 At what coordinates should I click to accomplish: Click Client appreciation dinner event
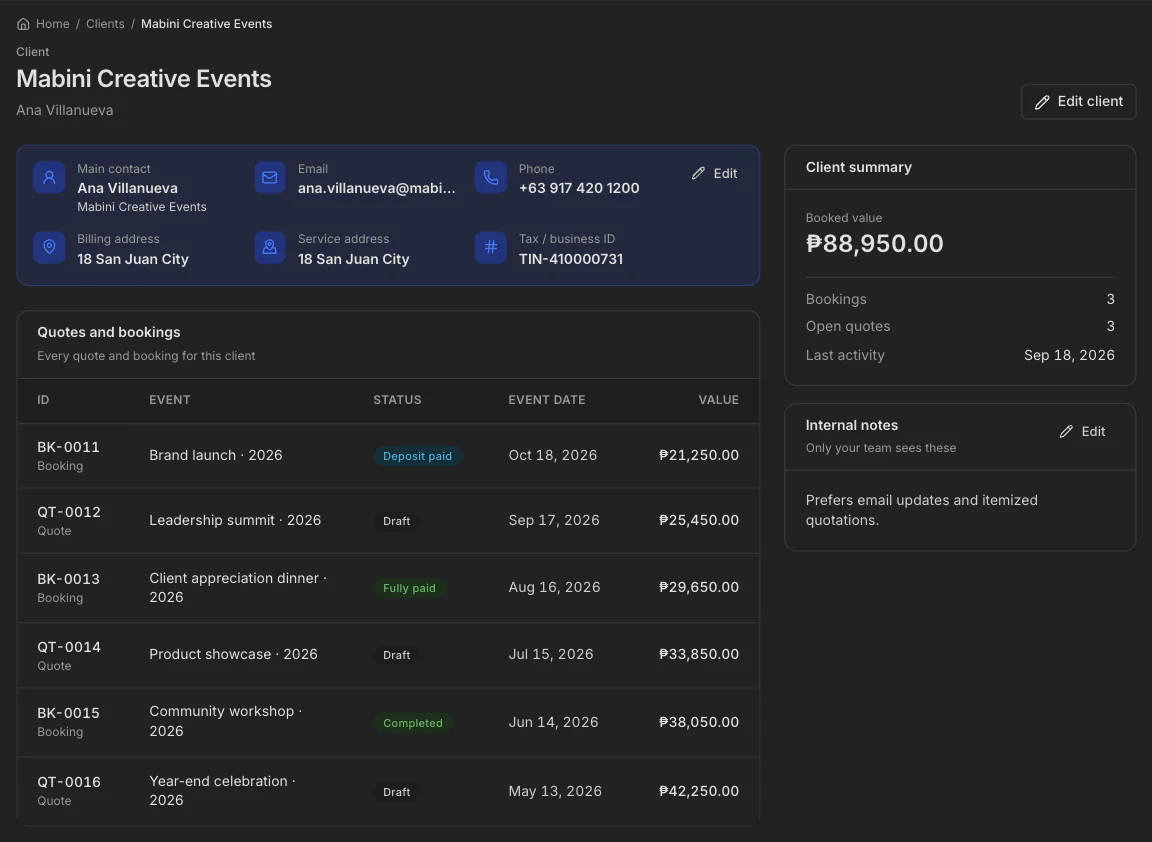pyautogui.click(x=238, y=588)
